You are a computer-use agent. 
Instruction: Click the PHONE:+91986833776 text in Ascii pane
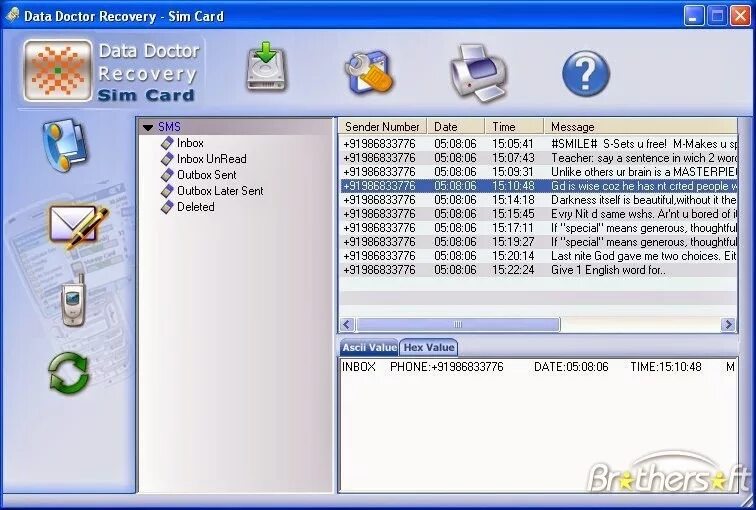point(446,367)
